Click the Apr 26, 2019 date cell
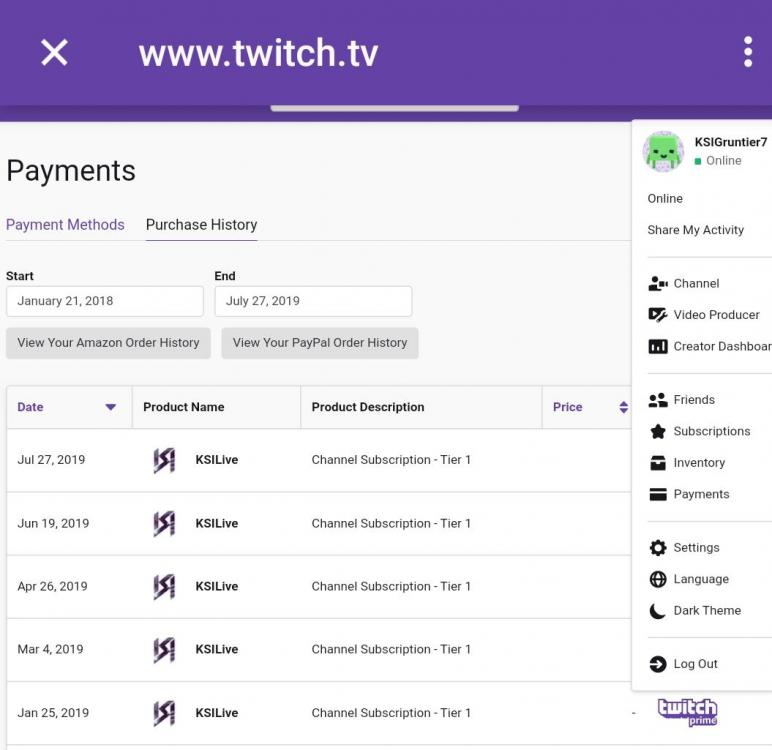The height and width of the screenshot is (750, 772). coord(52,587)
